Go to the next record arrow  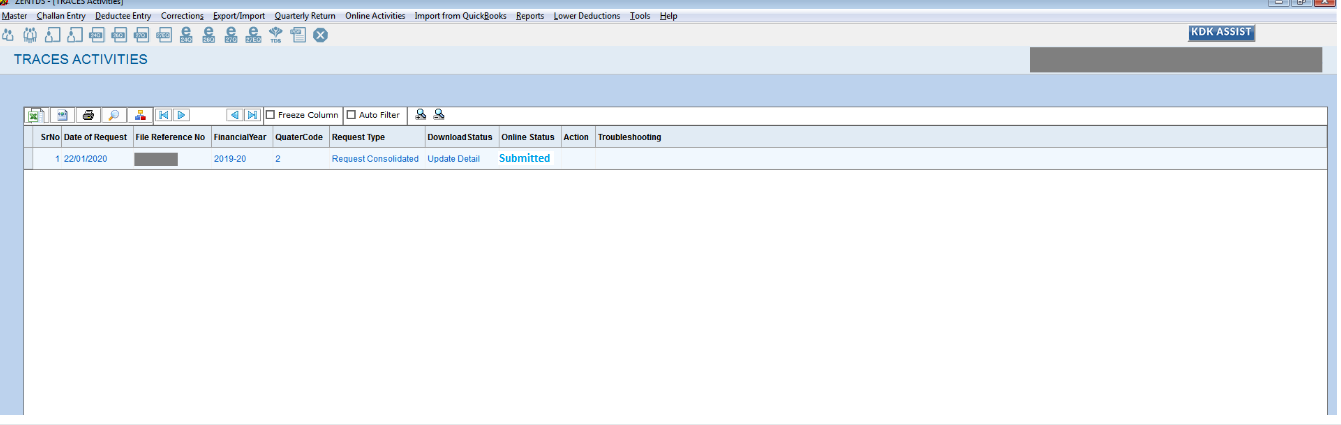(x=181, y=115)
